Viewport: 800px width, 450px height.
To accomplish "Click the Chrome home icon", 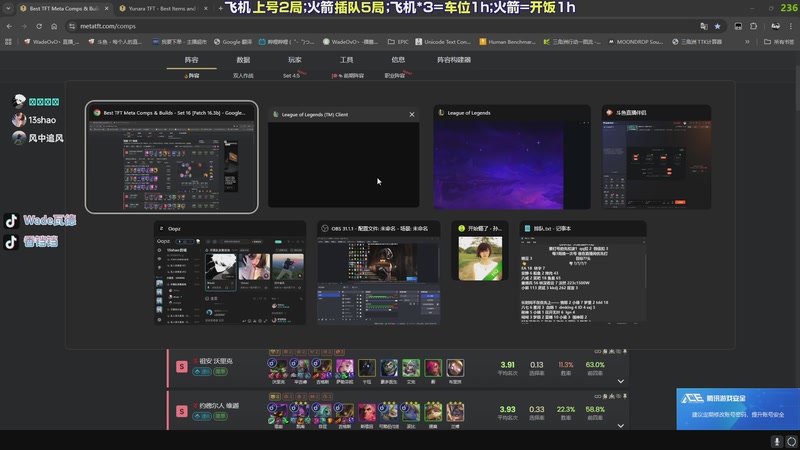I will click(54, 26).
